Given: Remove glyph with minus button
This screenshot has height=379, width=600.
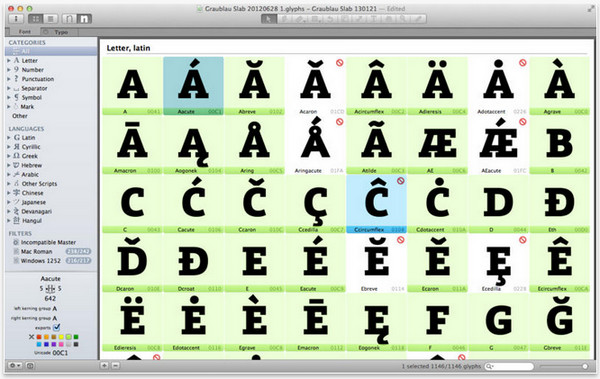Looking at the screenshot, I should pos(115,366).
